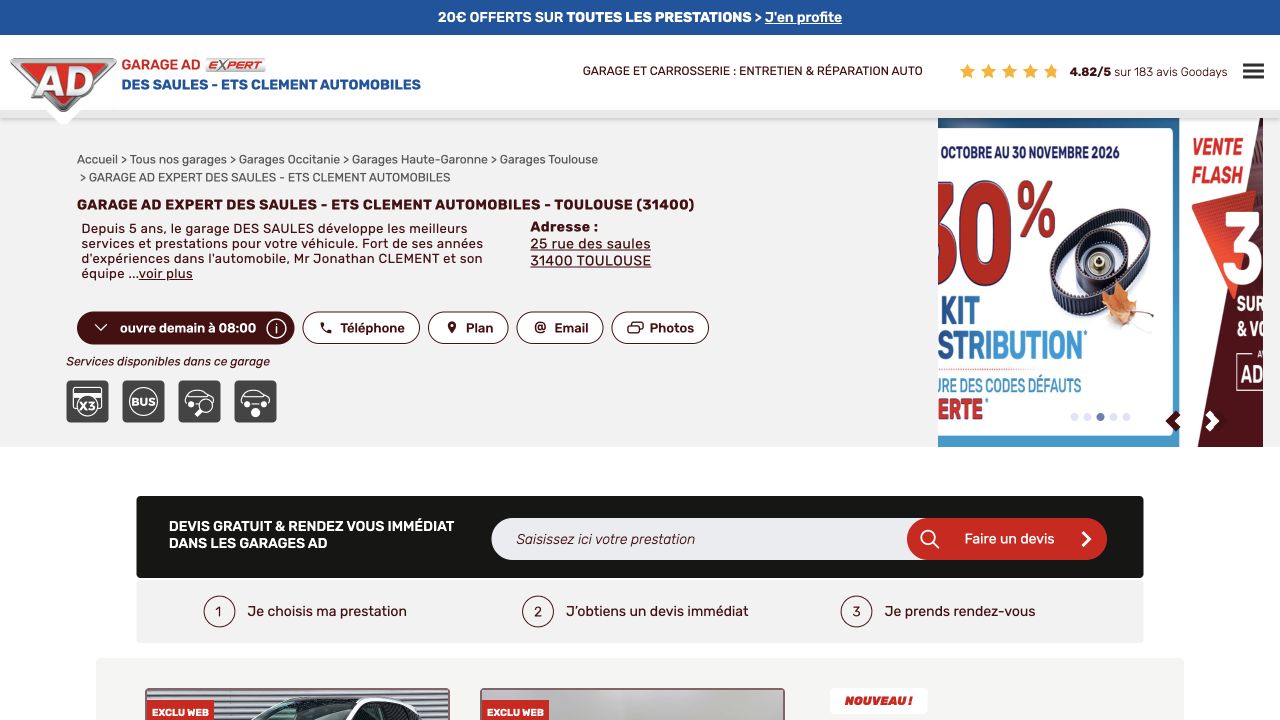Focus the 'Saisissez ici votre prestation' field
Viewport: 1280px width, 720px height.
click(x=700, y=539)
